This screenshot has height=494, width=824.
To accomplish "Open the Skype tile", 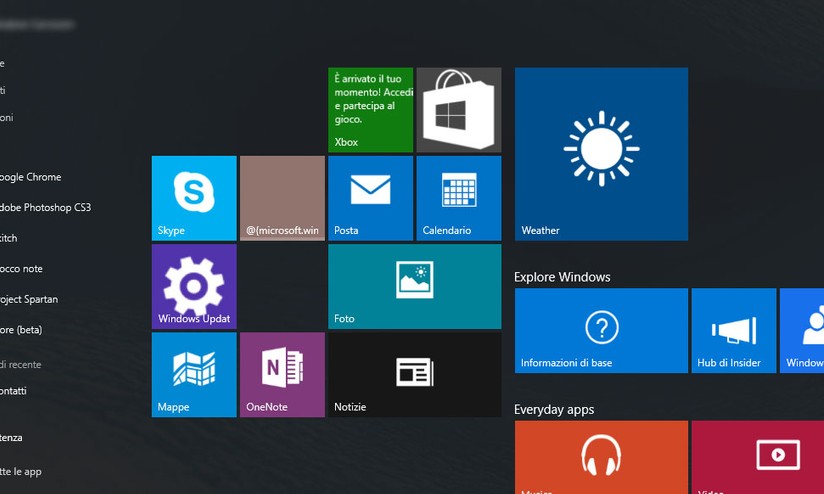I will (194, 198).
